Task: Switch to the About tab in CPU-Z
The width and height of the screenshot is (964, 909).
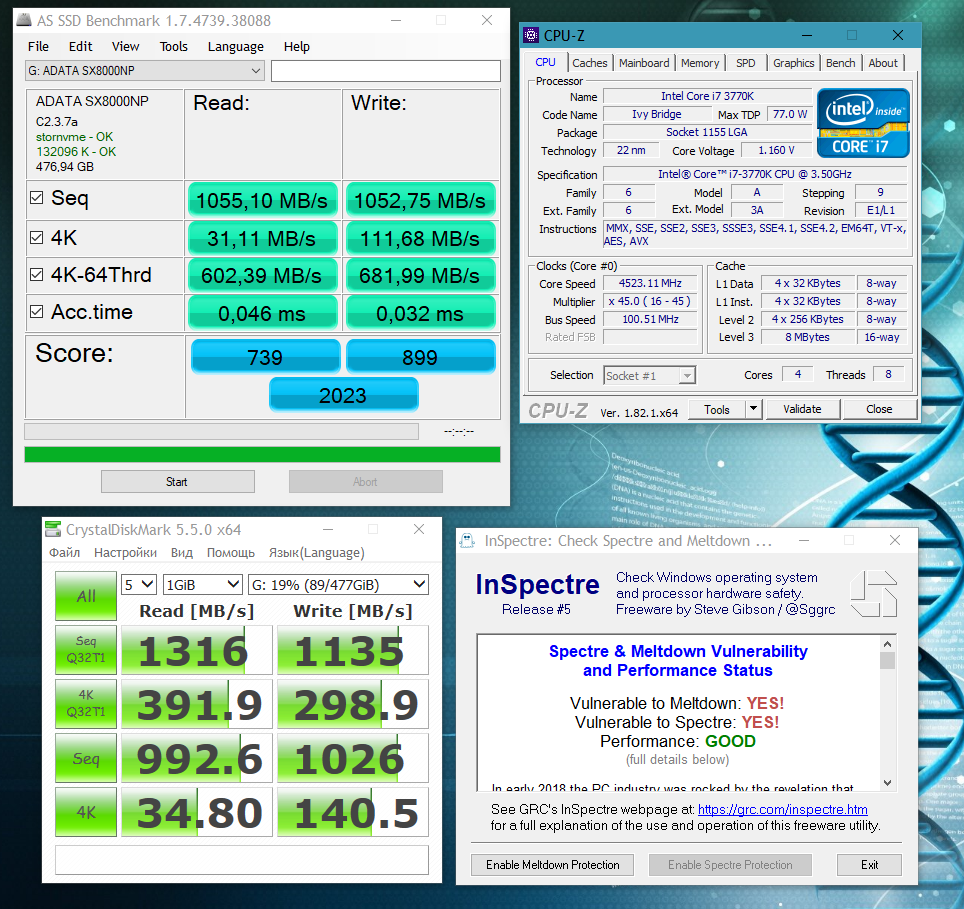Action: pos(883,63)
